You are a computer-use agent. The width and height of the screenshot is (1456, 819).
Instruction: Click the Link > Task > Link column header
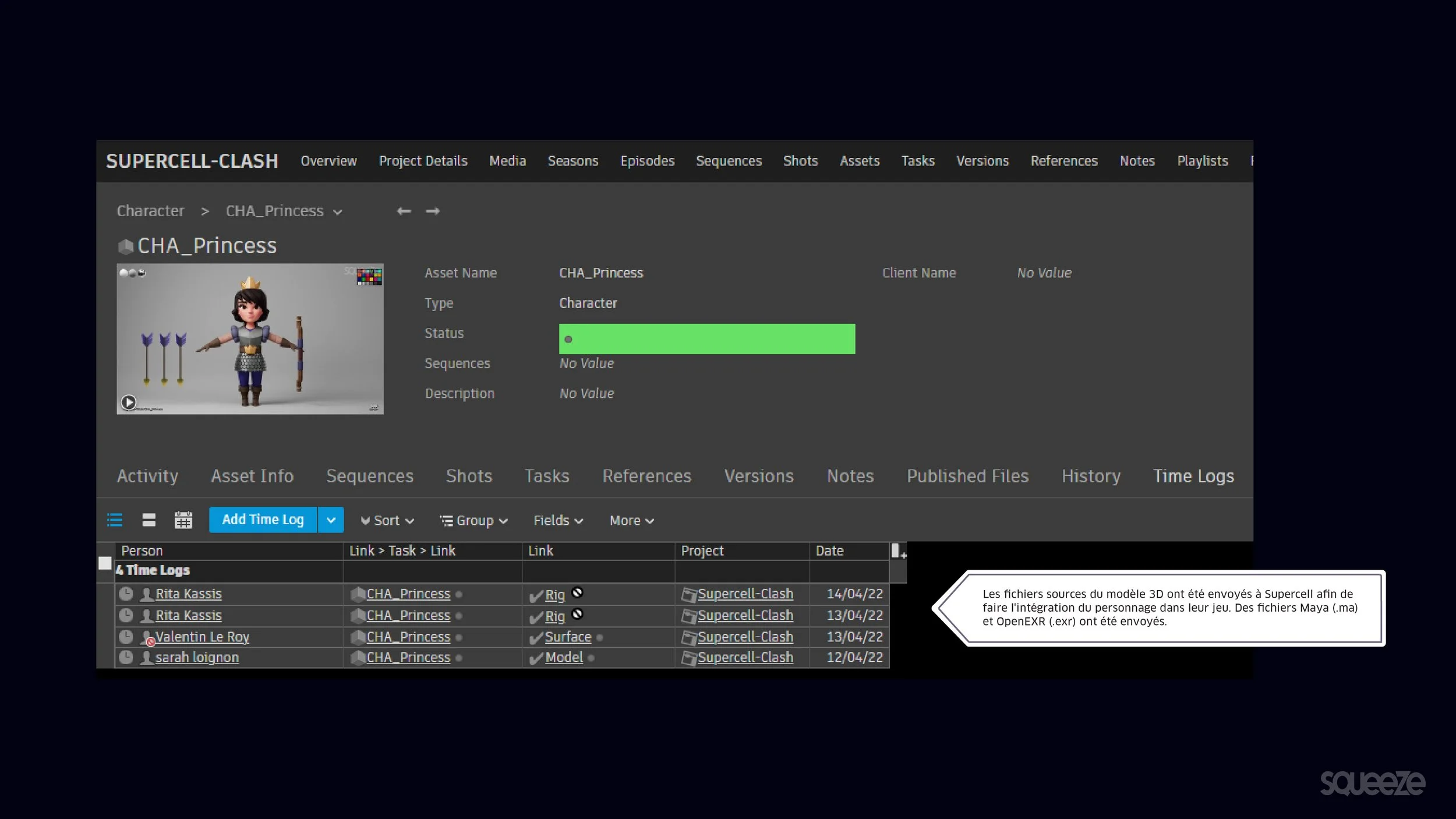point(433,550)
